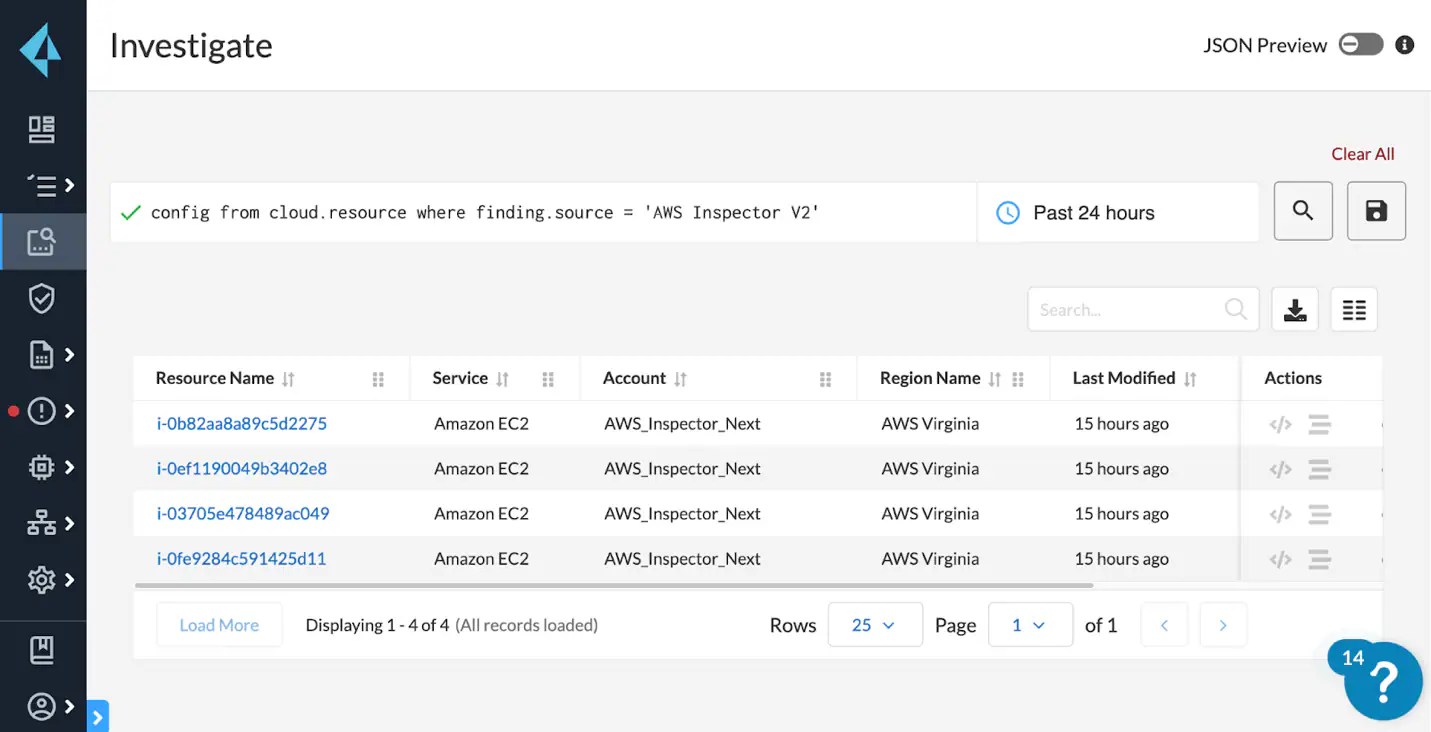The height and width of the screenshot is (732, 1431).
Task: Toggle the JSON Preview switch
Action: click(x=1361, y=44)
